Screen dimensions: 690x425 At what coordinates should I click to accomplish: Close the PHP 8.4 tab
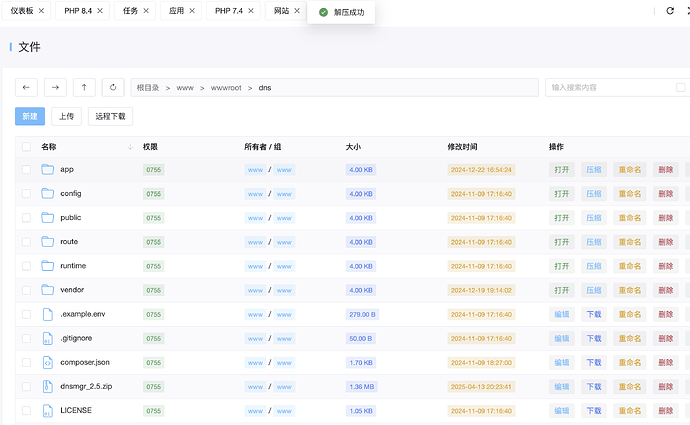pos(99,11)
